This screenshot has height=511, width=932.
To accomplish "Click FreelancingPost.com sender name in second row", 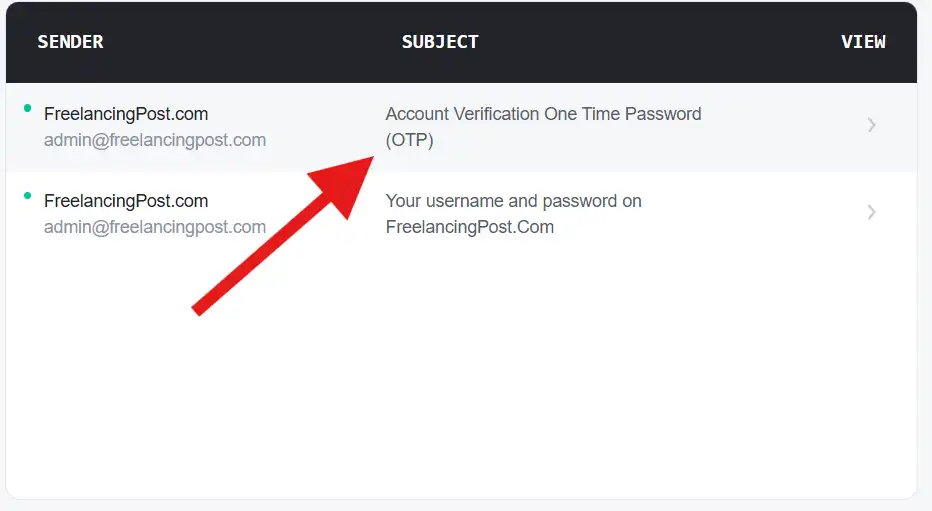I will [126, 201].
